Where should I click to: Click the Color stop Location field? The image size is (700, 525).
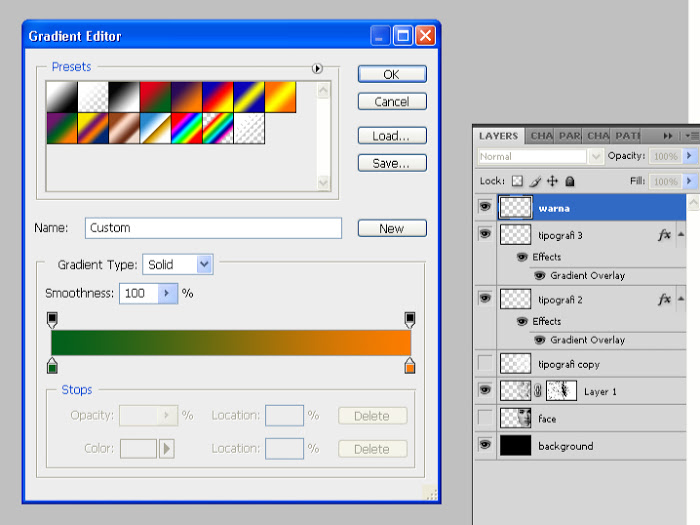[284, 449]
